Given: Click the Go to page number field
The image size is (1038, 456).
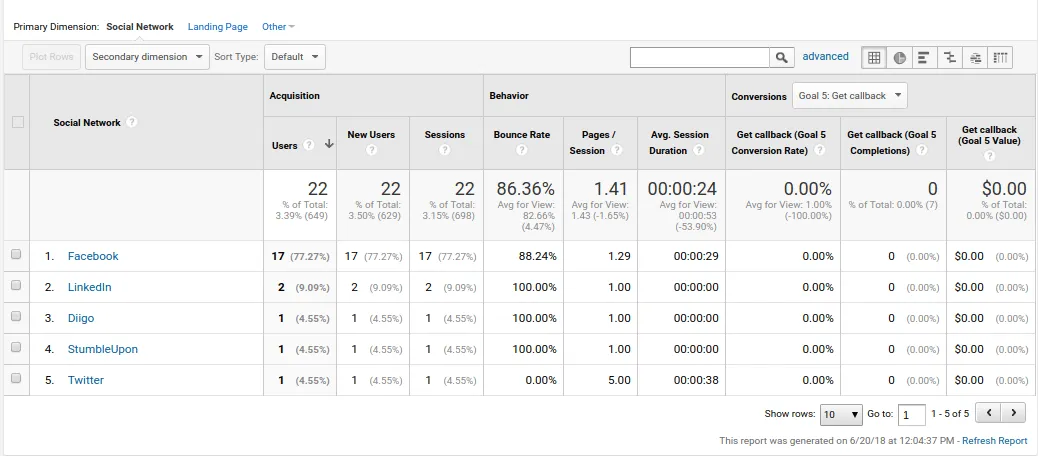Looking at the screenshot, I should click(x=912, y=415).
